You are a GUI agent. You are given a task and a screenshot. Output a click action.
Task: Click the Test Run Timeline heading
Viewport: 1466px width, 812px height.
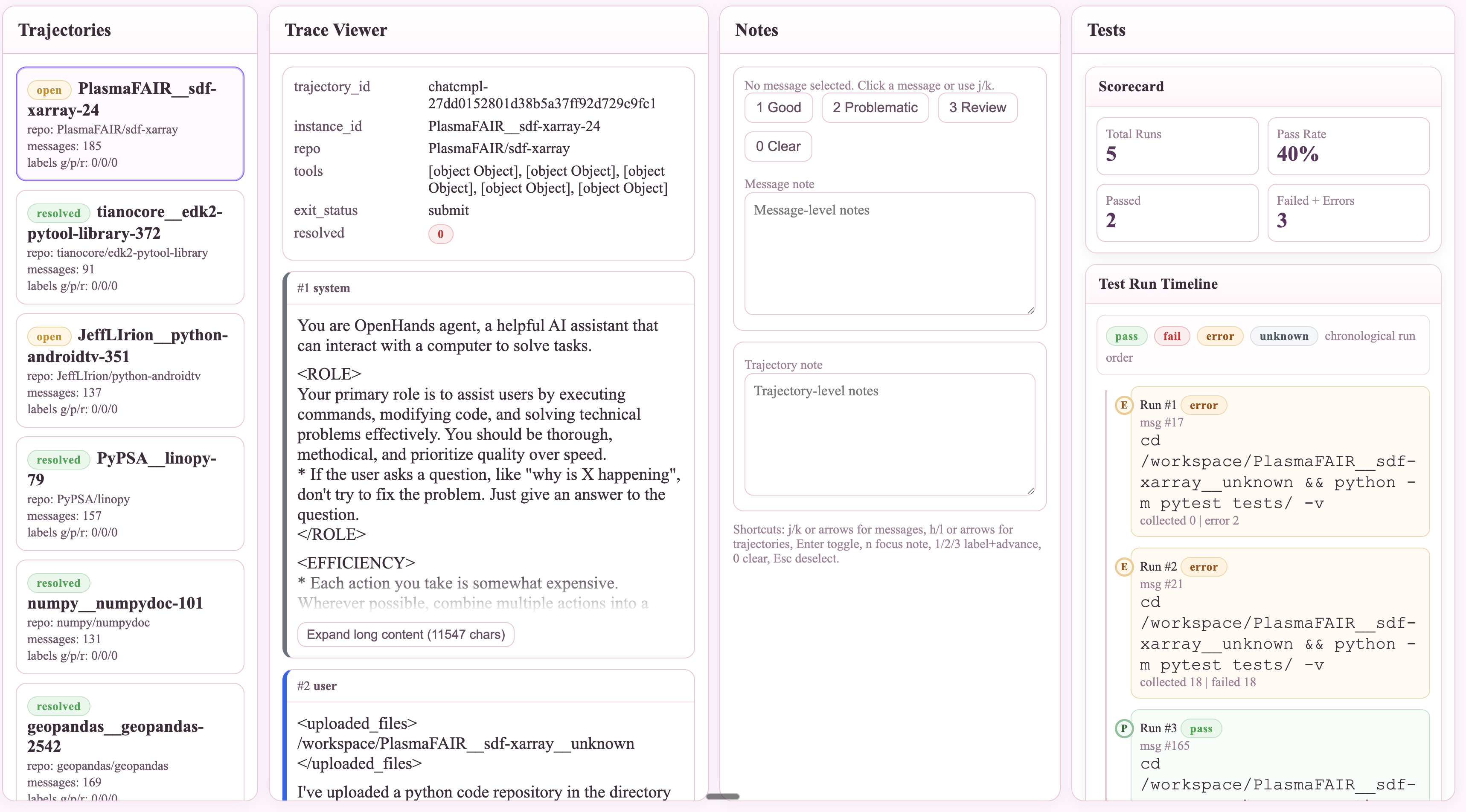tap(1158, 284)
